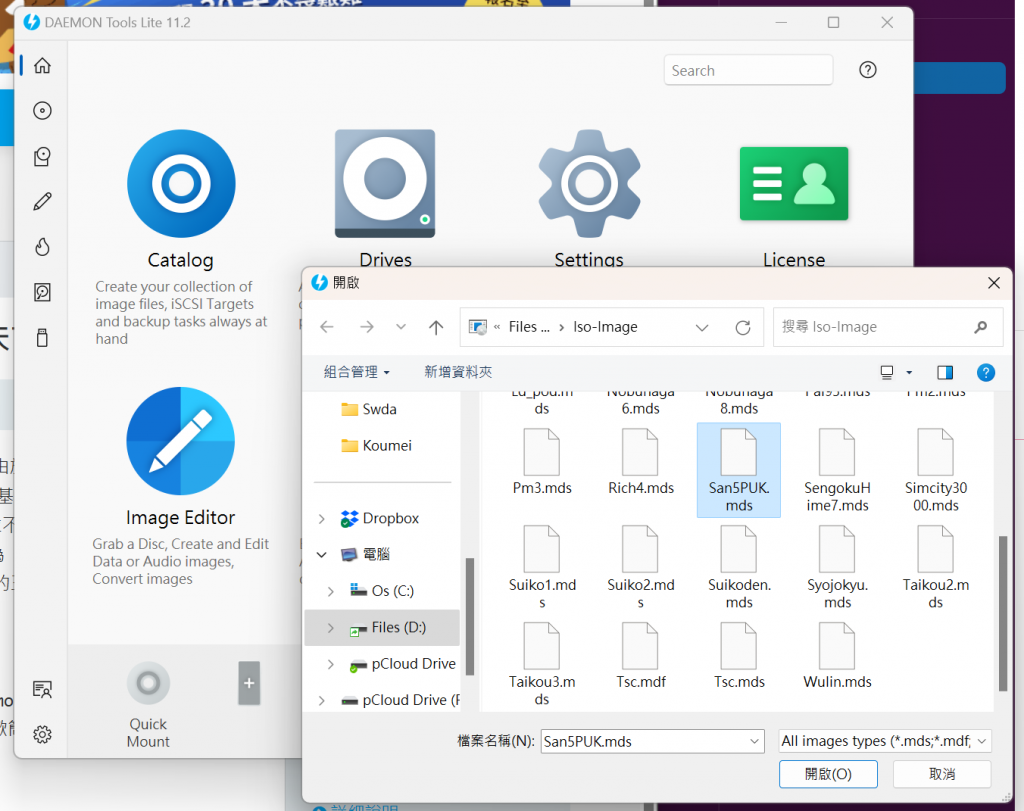
Task: Select the Taikou2.mds file
Action: 936,567
